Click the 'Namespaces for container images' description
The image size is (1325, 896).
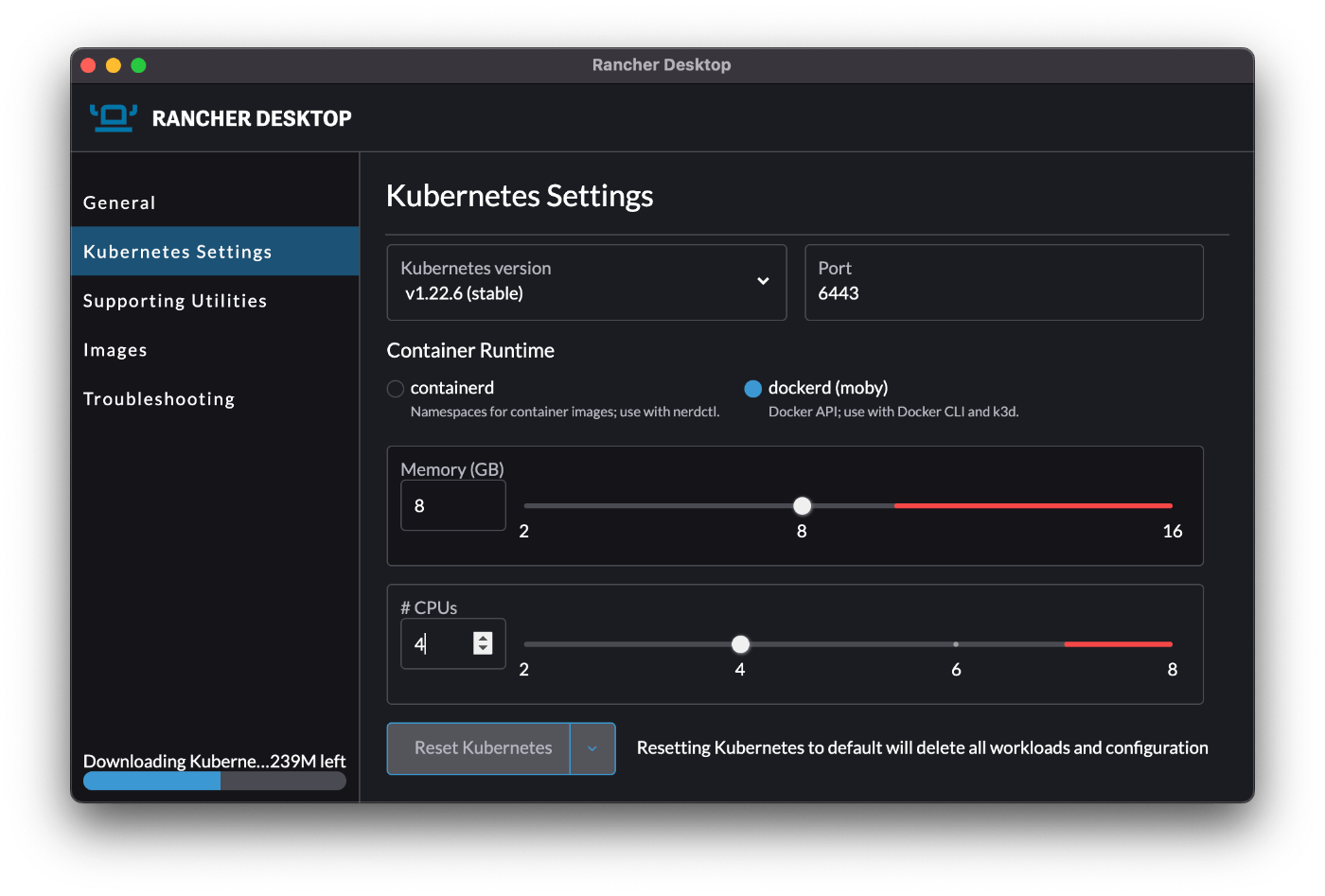[565, 412]
